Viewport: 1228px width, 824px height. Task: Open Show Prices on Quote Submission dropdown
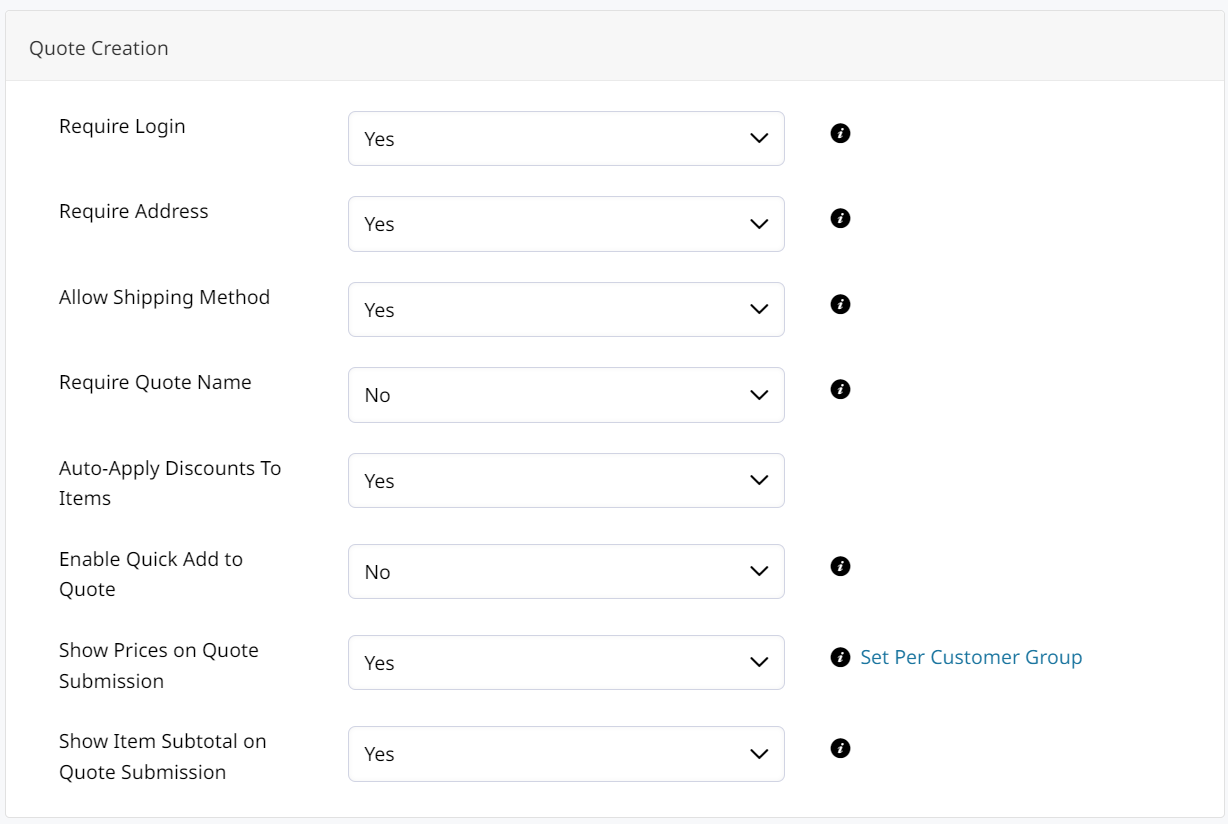point(566,663)
